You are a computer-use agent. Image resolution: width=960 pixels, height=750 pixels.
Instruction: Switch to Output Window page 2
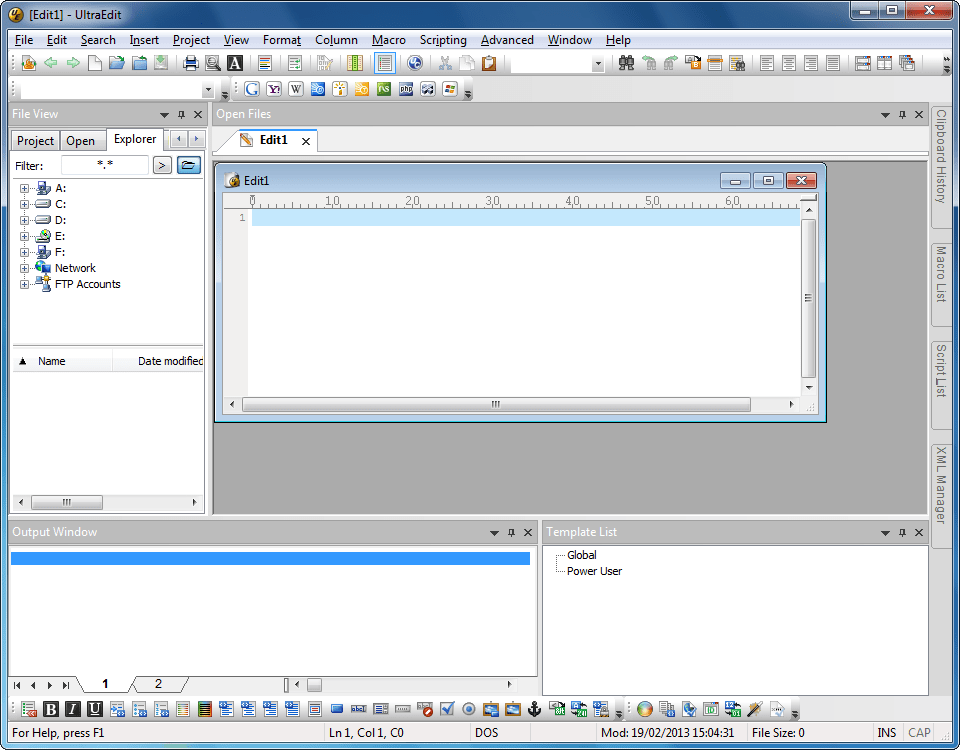tap(158, 684)
